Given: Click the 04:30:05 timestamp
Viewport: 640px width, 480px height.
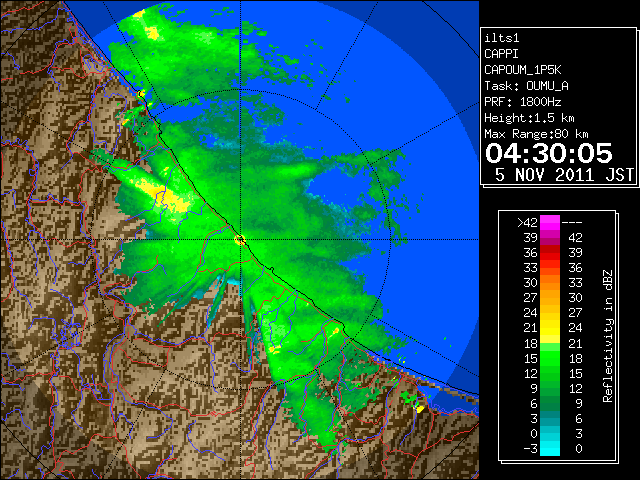Looking at the screenshot, I should [x=549, y=153].
